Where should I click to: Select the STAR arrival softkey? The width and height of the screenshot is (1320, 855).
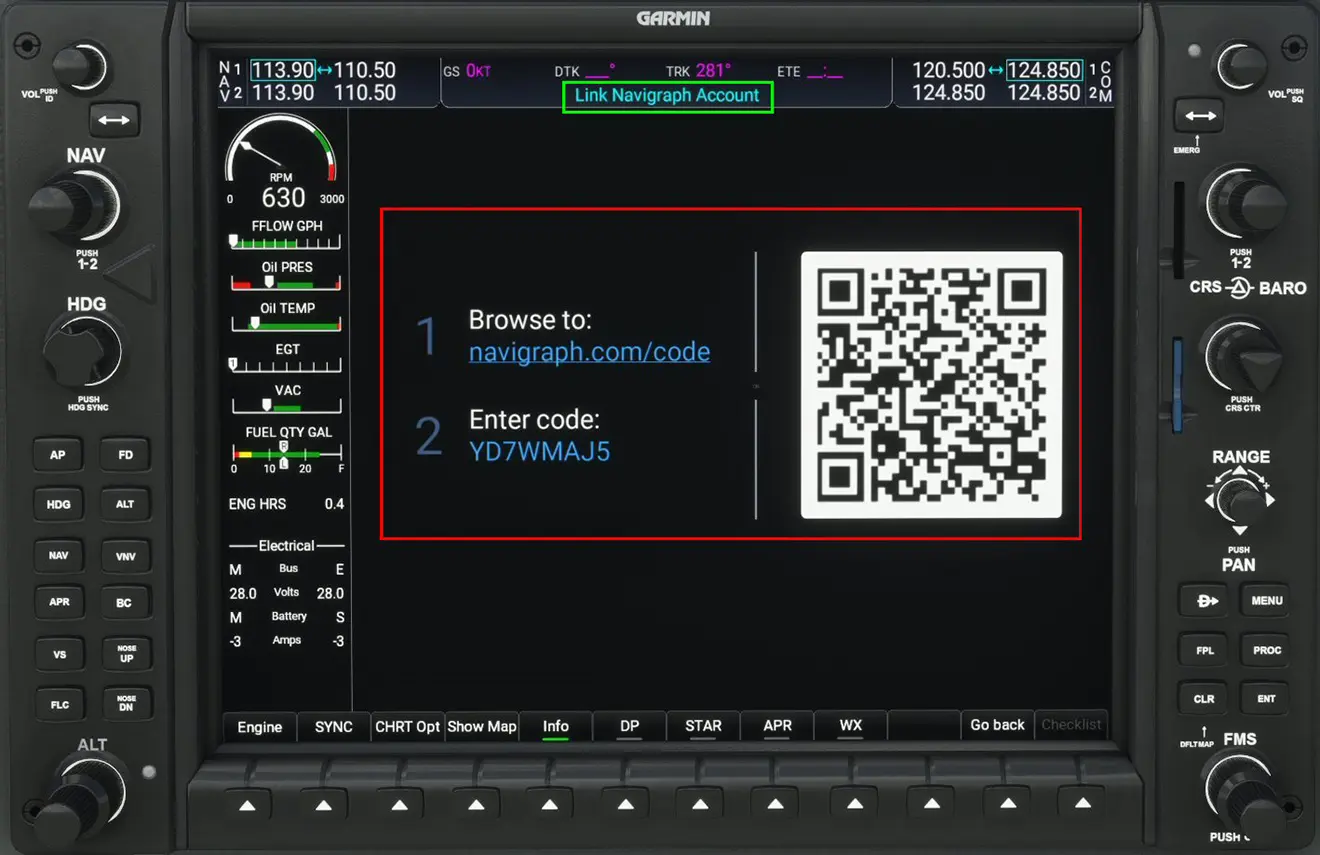point(703,727)
